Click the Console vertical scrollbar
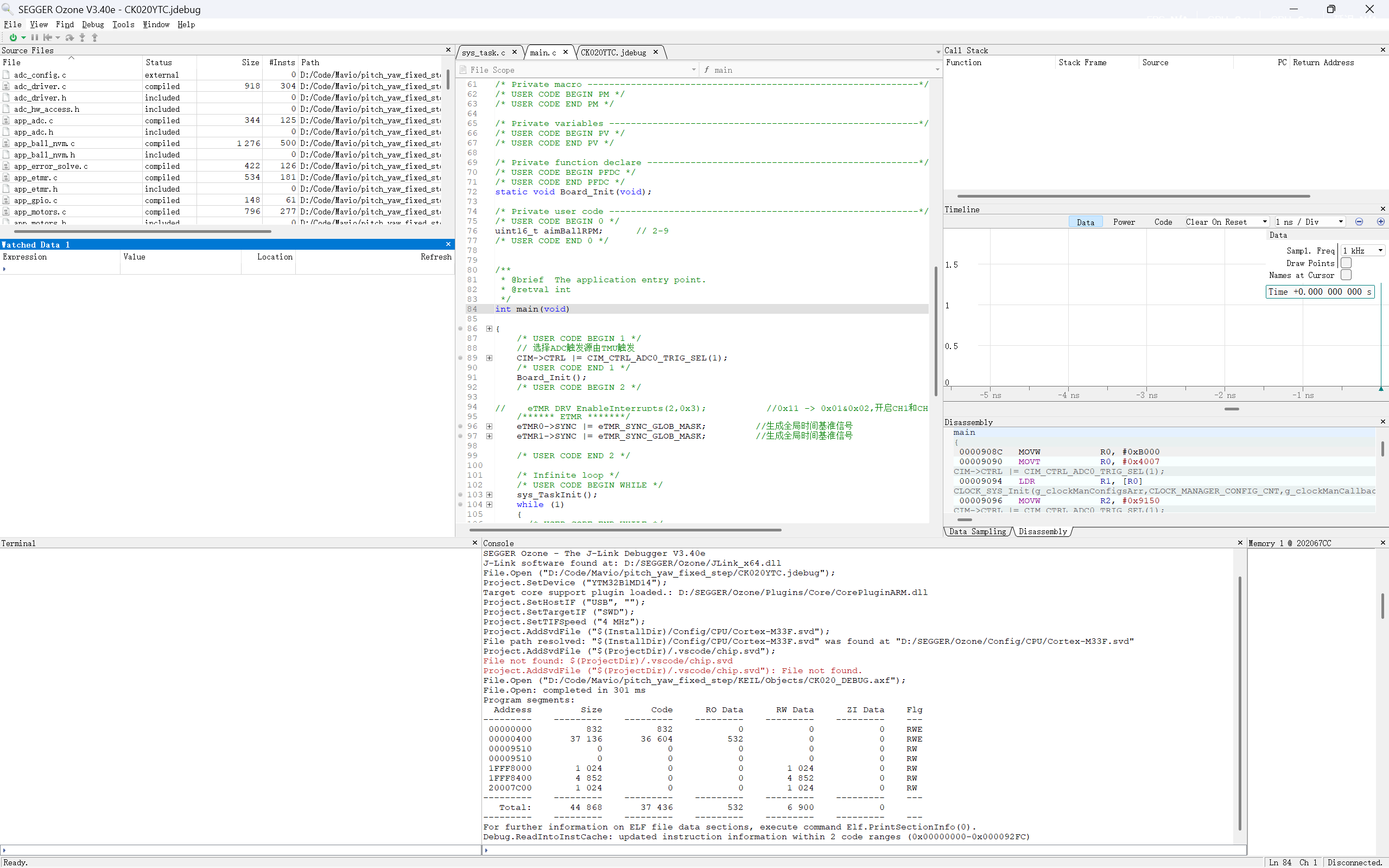The height and width of the screenshot is (868, 1389). point(1240,703)
